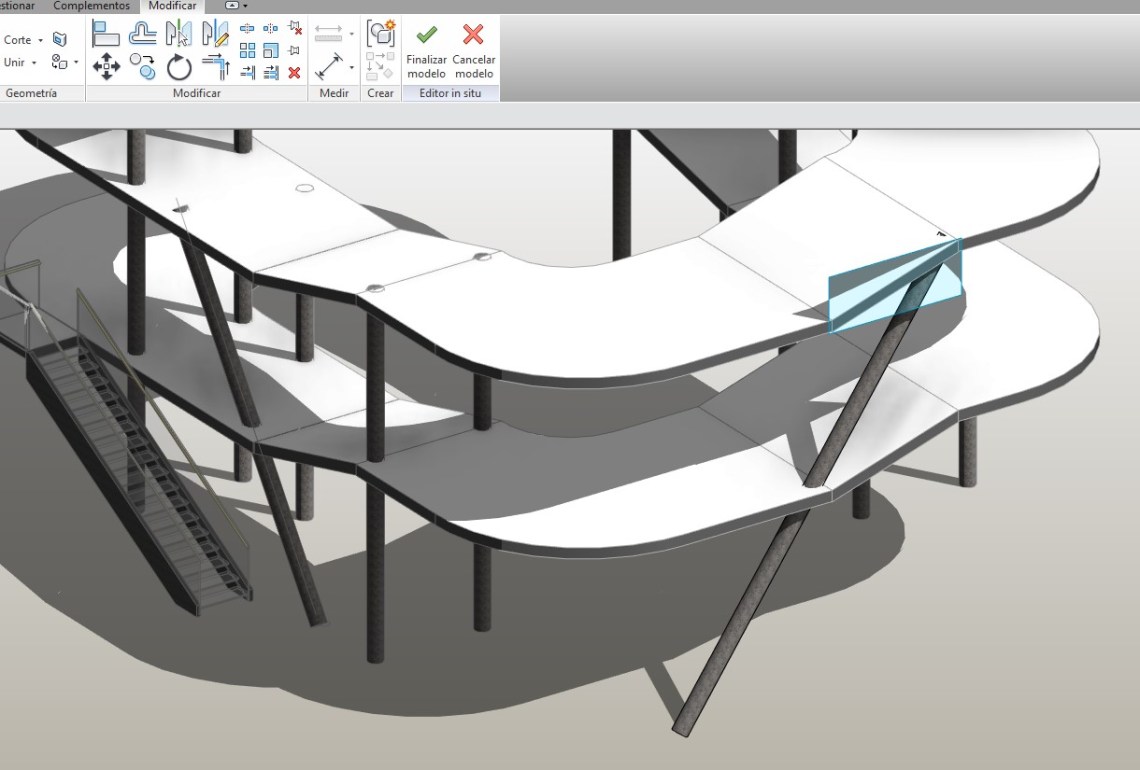Select the Offset tool
Image resolution: width=1140 pixels, height=770 pixels.
point(143,34)
